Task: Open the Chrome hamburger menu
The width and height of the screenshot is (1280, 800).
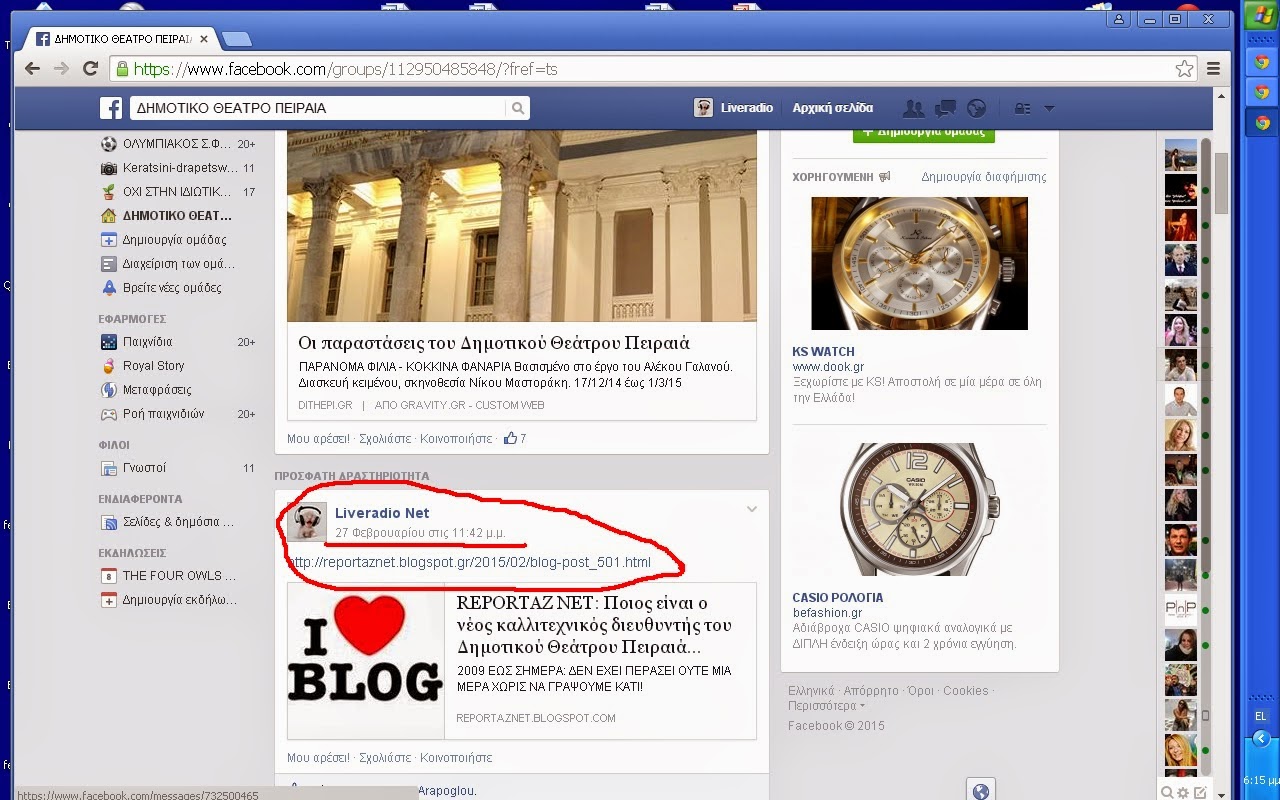Action: pos(1213,69)
